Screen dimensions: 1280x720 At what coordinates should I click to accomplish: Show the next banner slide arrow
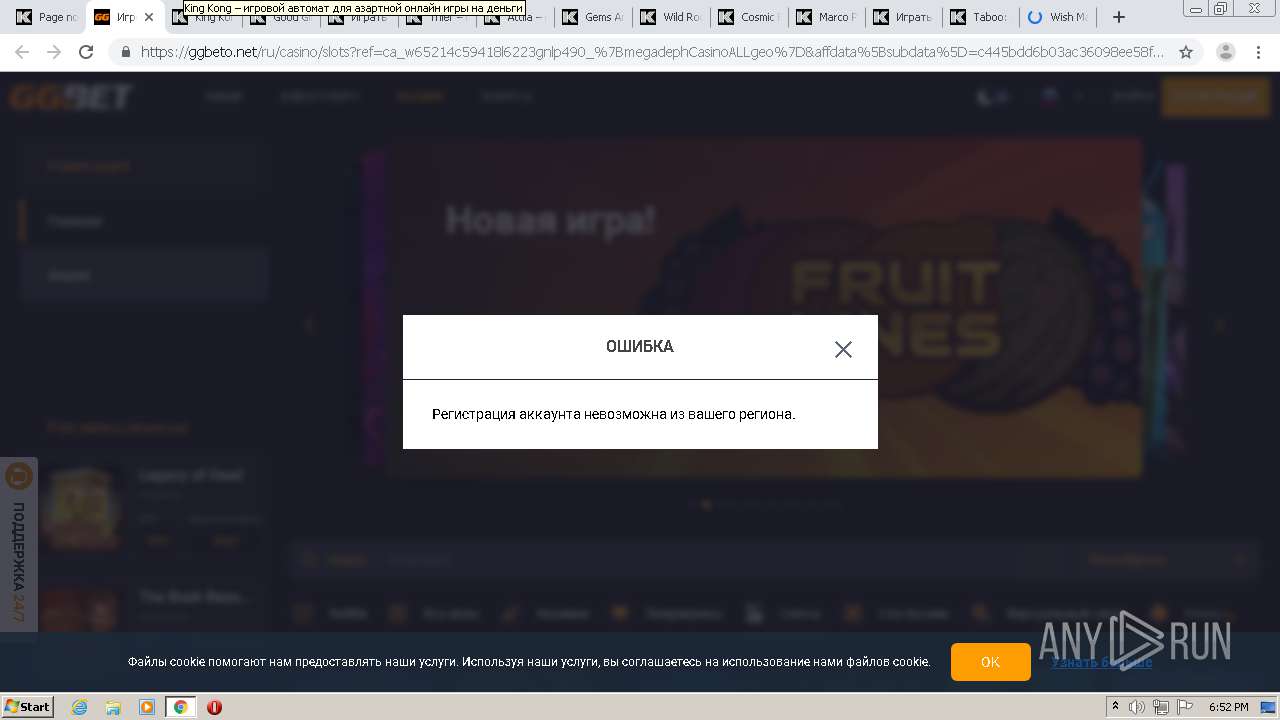(x=1219, y=324)
